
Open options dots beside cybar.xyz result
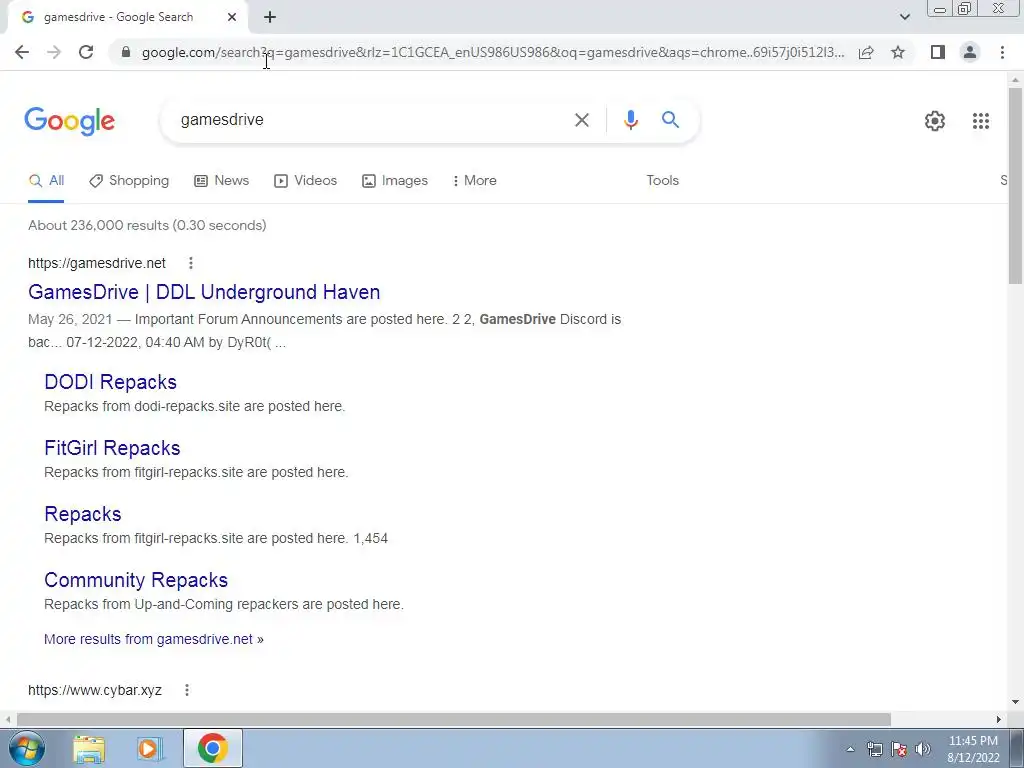(x=187, y=690)
